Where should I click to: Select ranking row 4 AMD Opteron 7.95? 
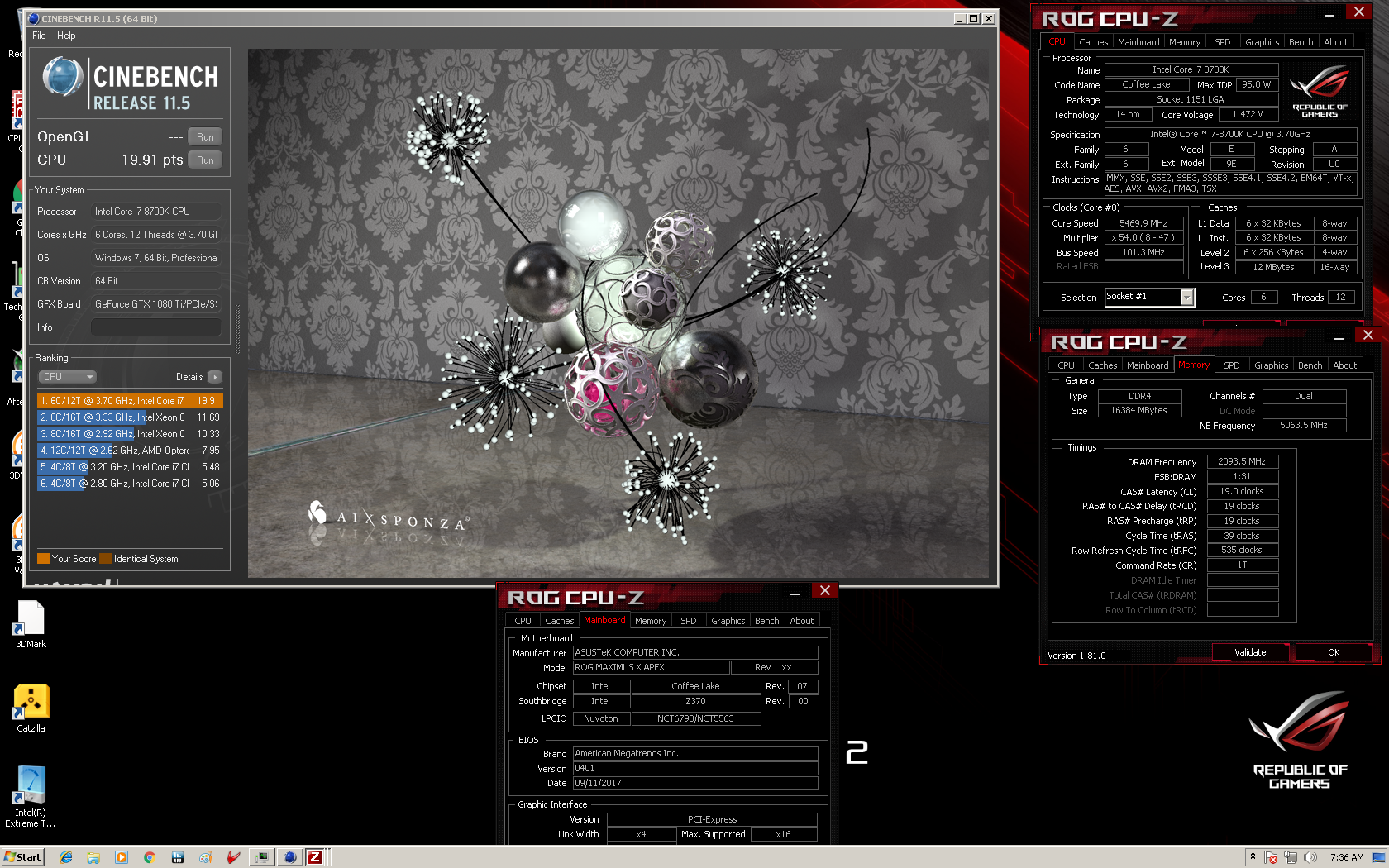point(130,451)
